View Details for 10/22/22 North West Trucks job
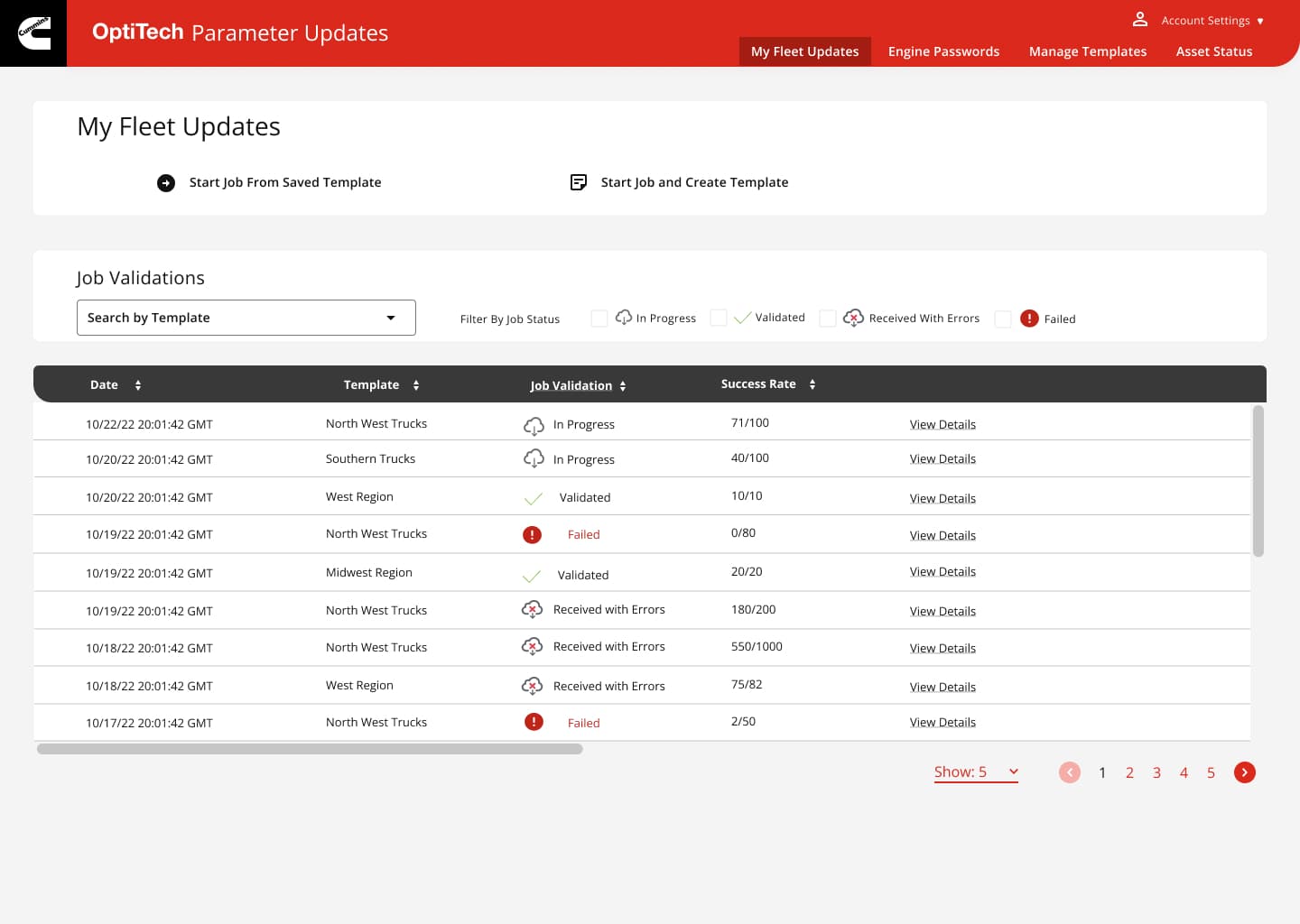 [942, 425]
